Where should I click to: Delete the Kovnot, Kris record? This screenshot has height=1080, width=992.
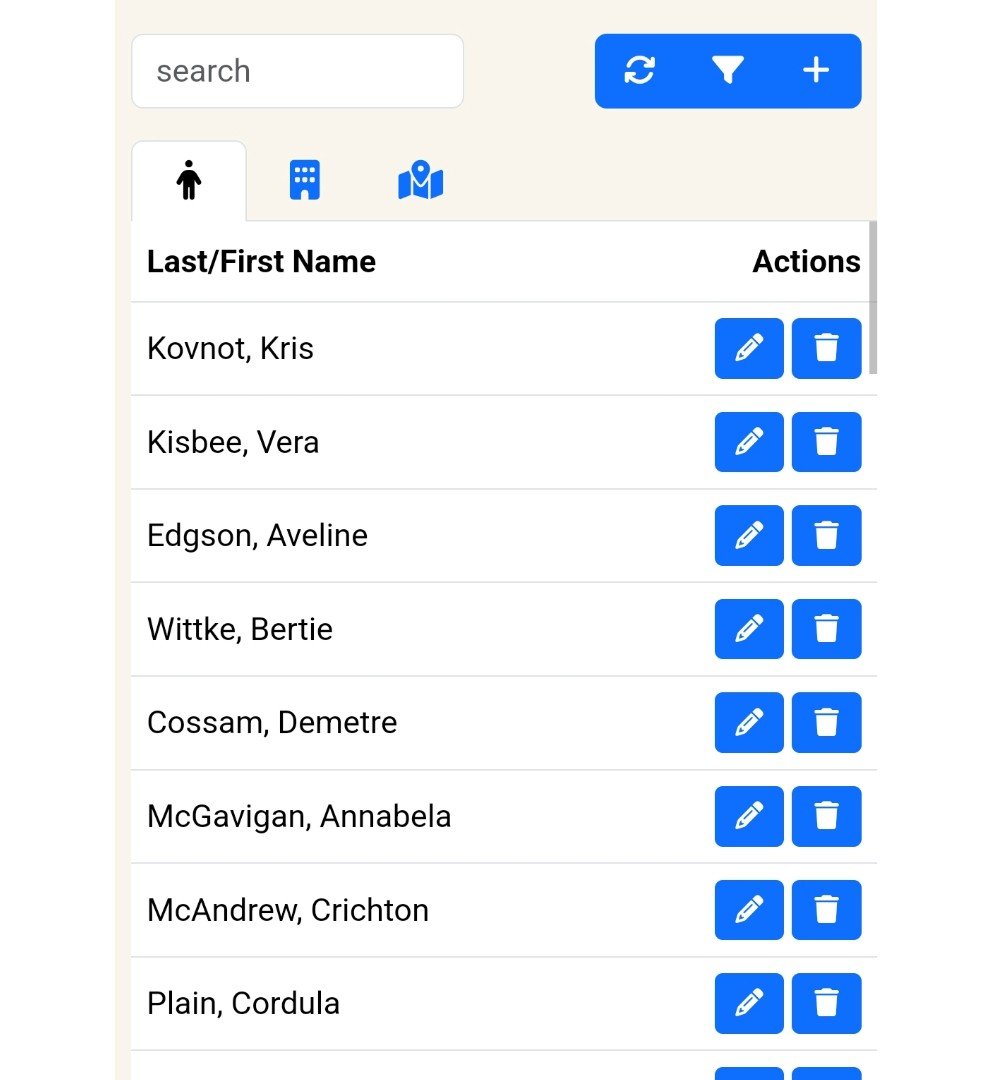[x=826, y=348]
